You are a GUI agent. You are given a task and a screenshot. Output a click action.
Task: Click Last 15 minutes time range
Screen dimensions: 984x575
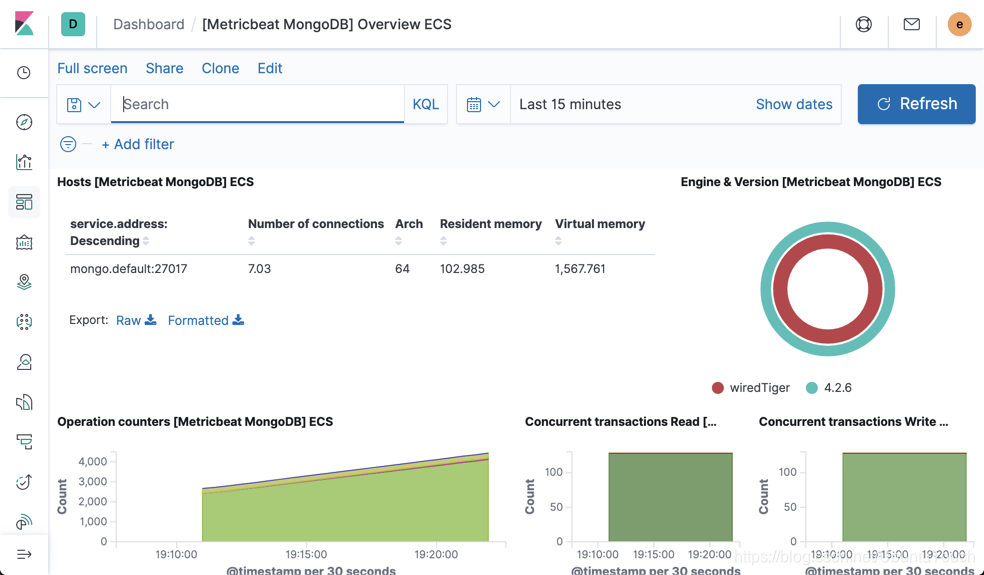(570, 104)
